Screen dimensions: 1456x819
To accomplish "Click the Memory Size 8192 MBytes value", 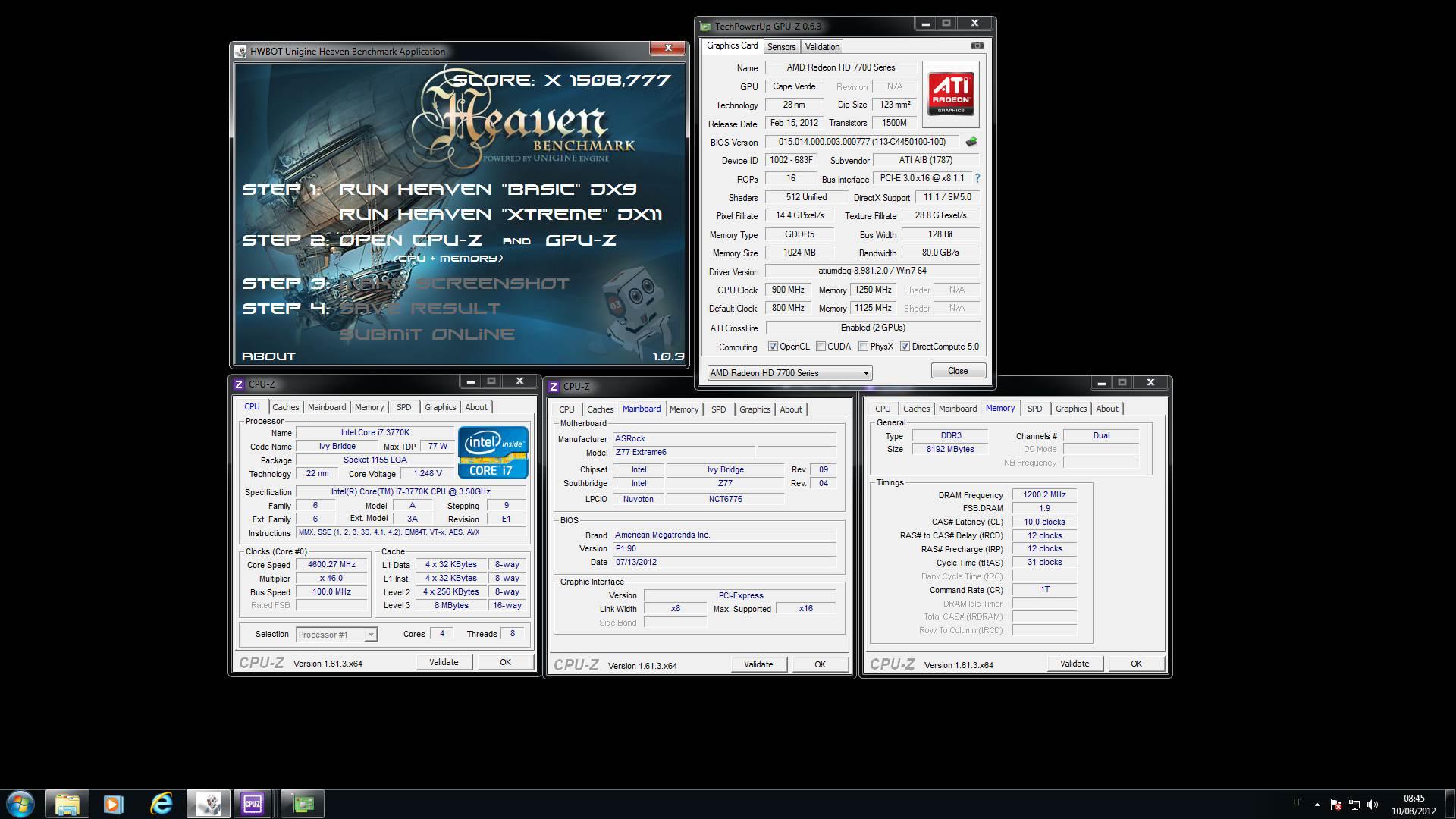I will [950, 449].
